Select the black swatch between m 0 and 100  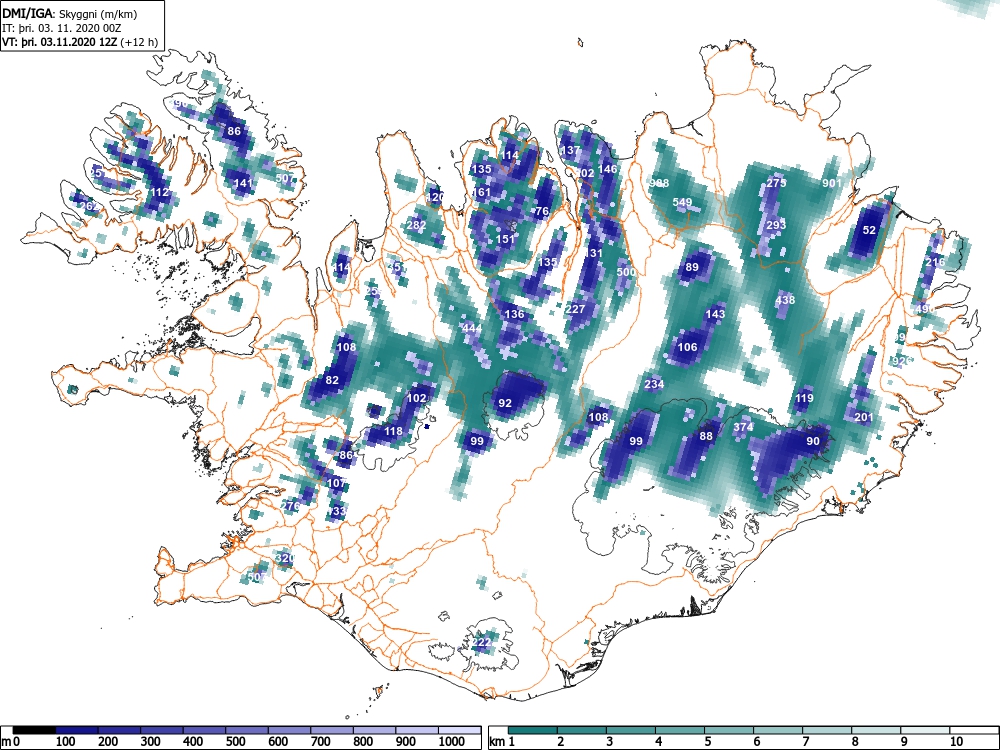click(x=34, y=730)
